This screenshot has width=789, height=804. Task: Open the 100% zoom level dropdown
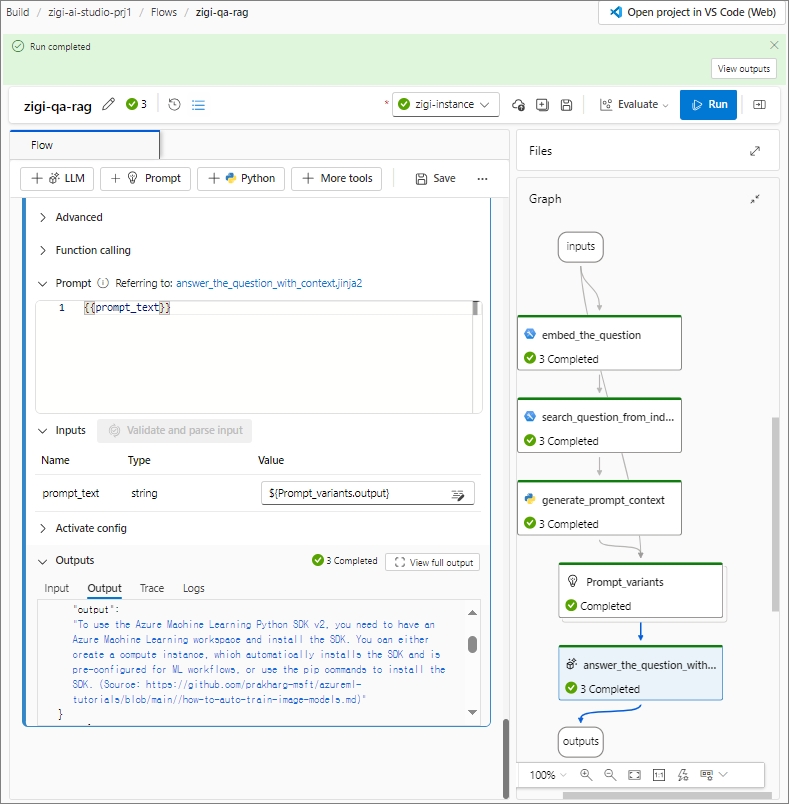click(548, 775)
